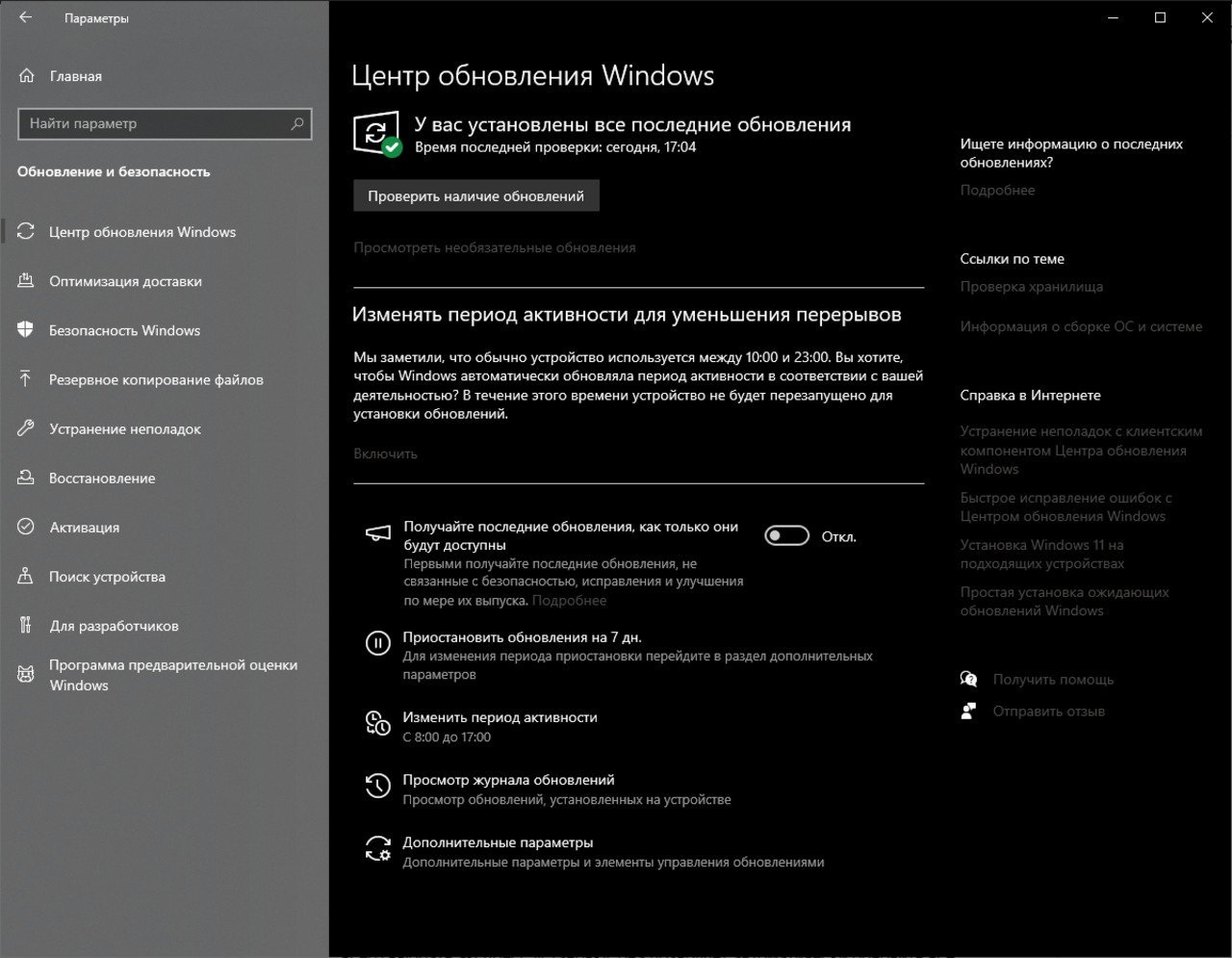This screenshot has height=958, width=1232.
Task: Open Для разработчиков sidebar item
Action: (x=114, y=626)
